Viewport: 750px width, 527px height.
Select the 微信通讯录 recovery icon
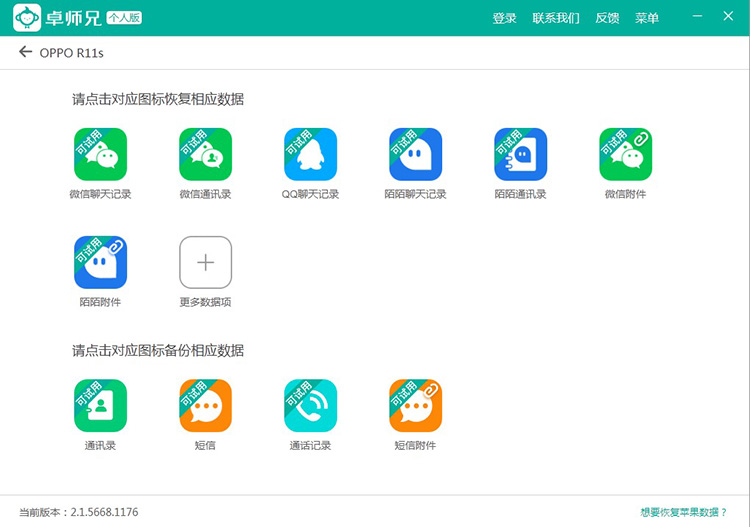click(205, 155)
